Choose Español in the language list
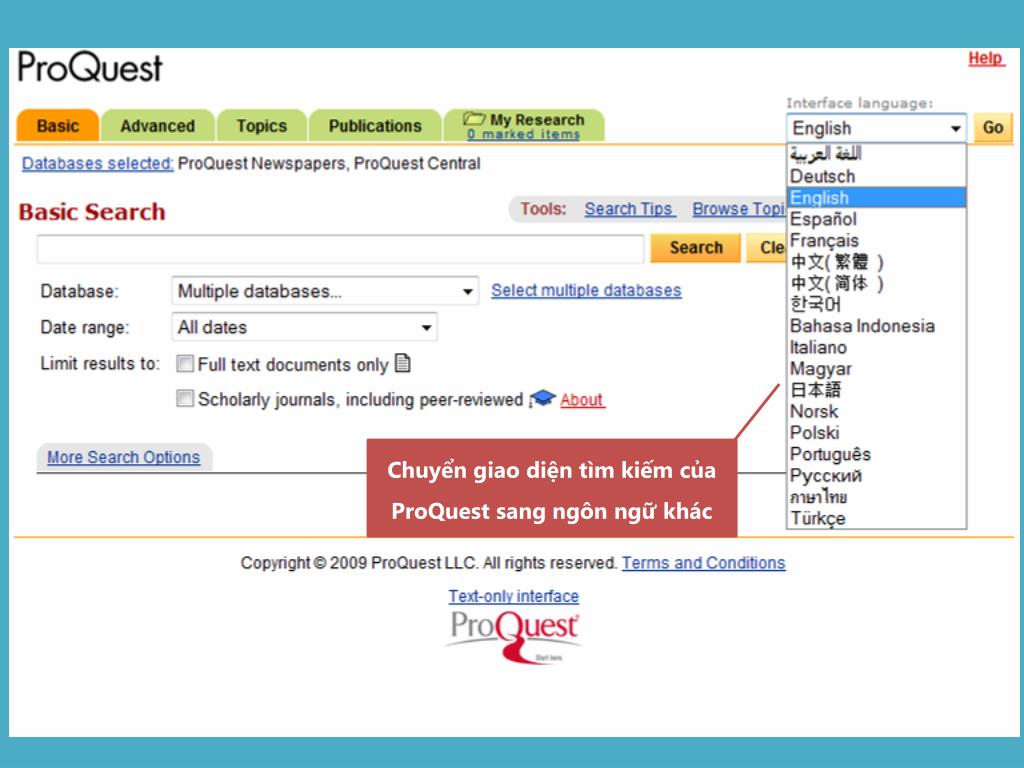Image resolution: width=1024 pixels, height=768 pixels. [x=876, y=219]
